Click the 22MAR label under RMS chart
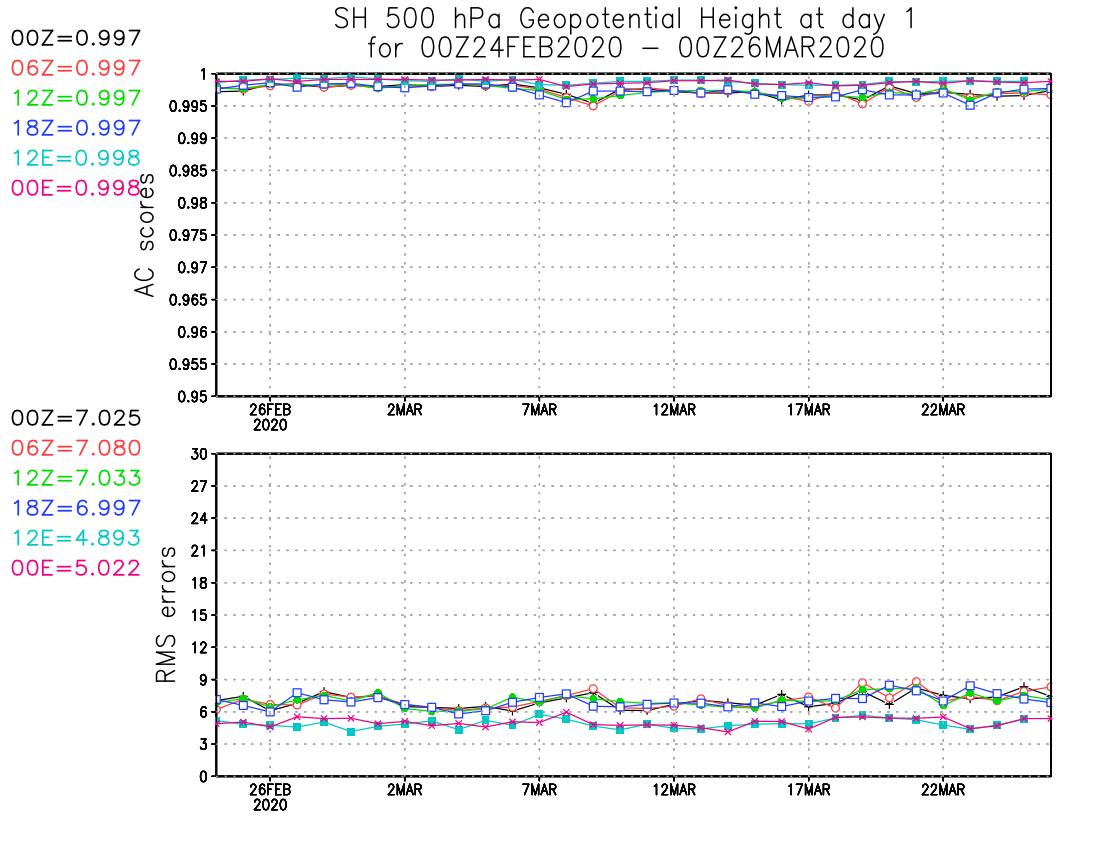 (943, 790)
